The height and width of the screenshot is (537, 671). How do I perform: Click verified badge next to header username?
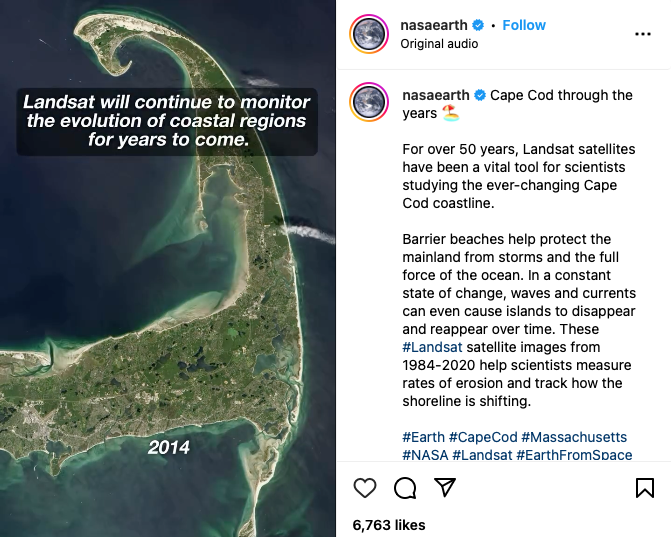[478, 25]
